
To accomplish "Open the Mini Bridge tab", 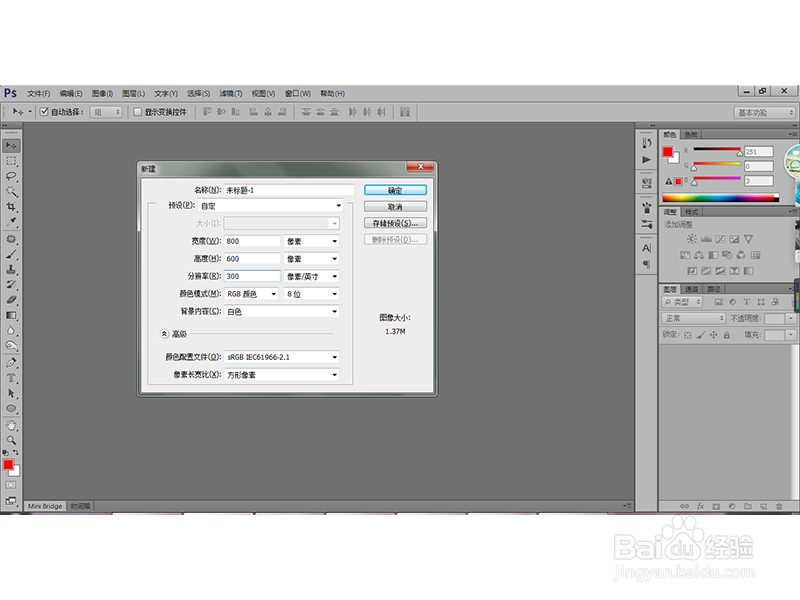I will [45, 506].
